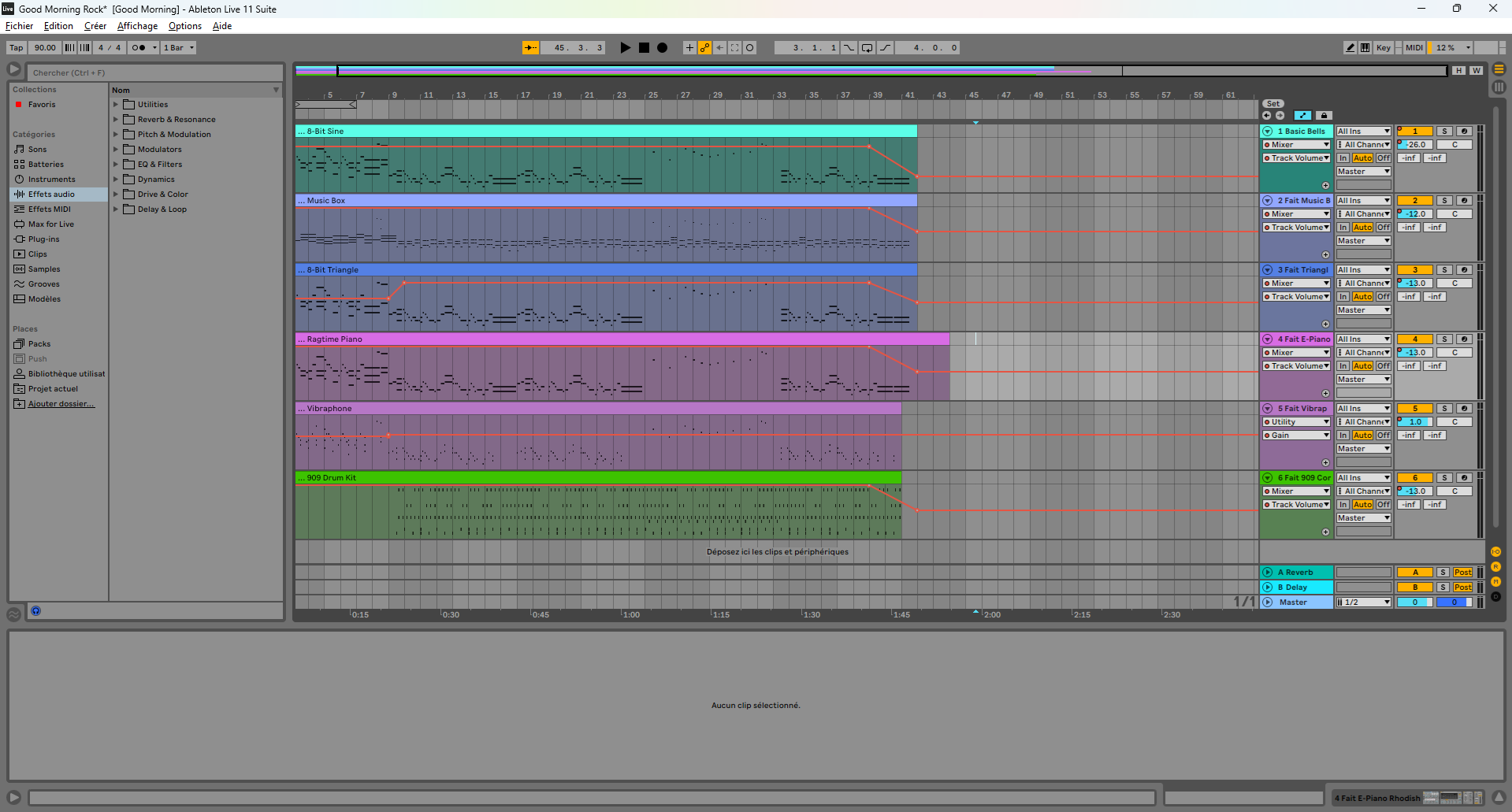Open the 1 Bar quantization menu
The width and height of the screenshot is (1512, 812).
(x=179, y=48)
